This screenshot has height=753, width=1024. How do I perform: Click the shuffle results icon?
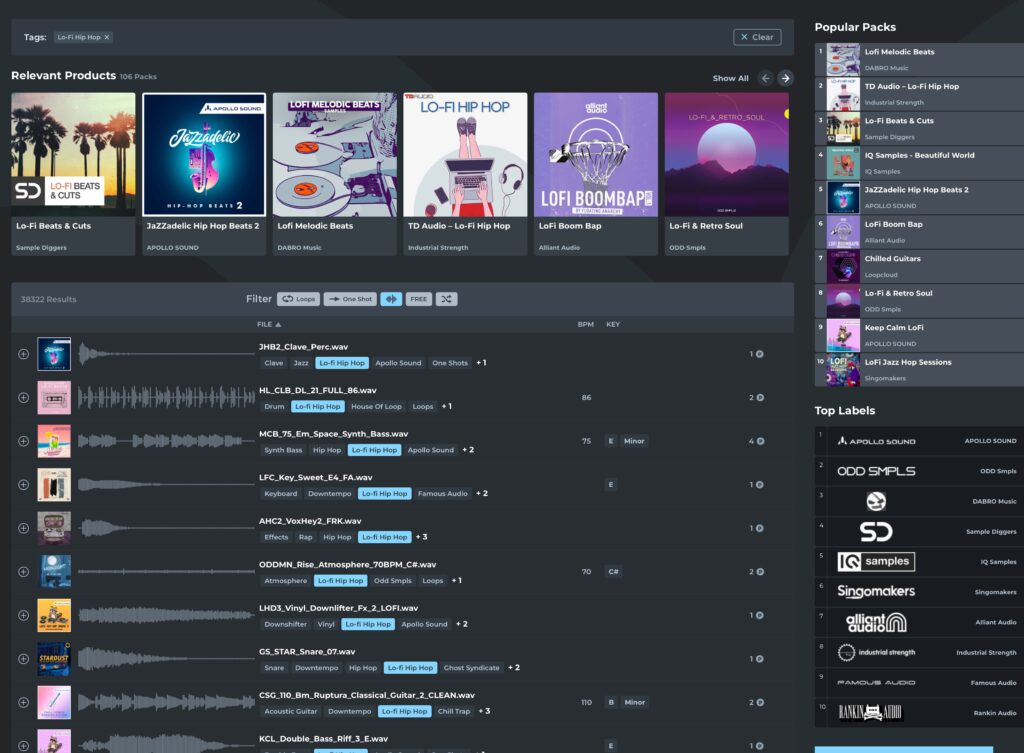coord(446,299)
